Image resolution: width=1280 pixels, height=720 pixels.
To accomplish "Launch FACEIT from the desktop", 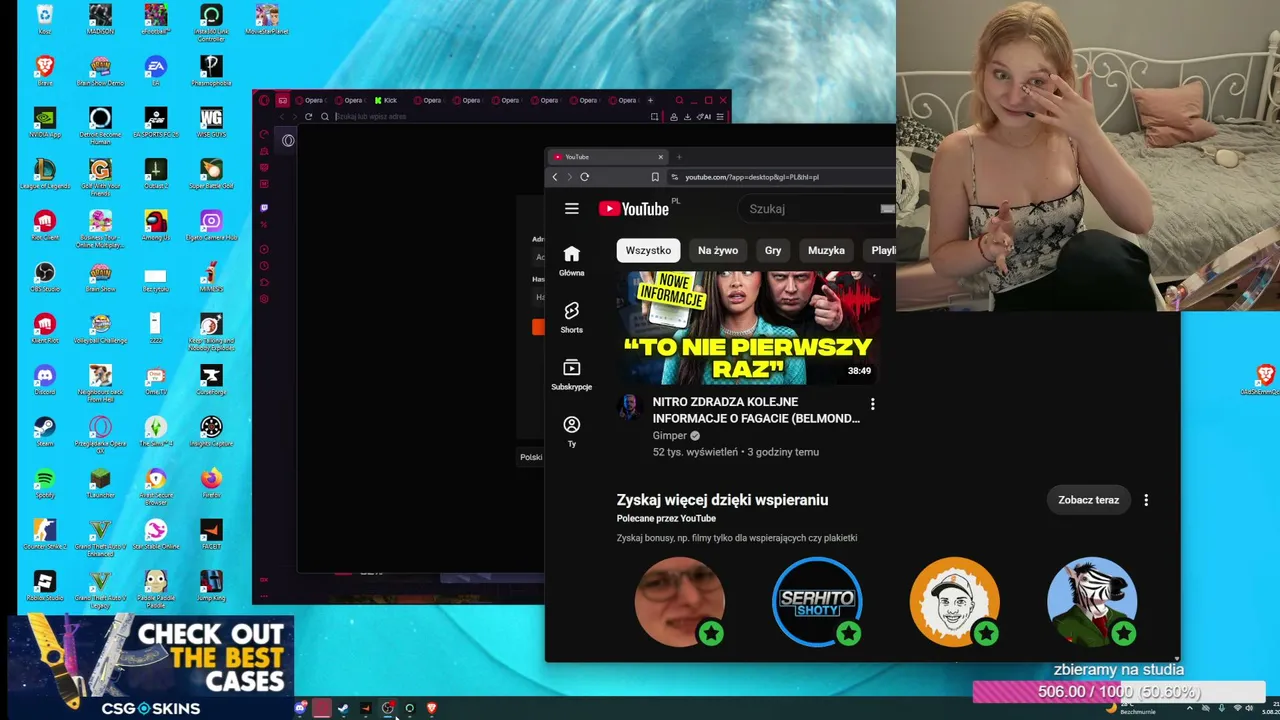I will 211,534.
